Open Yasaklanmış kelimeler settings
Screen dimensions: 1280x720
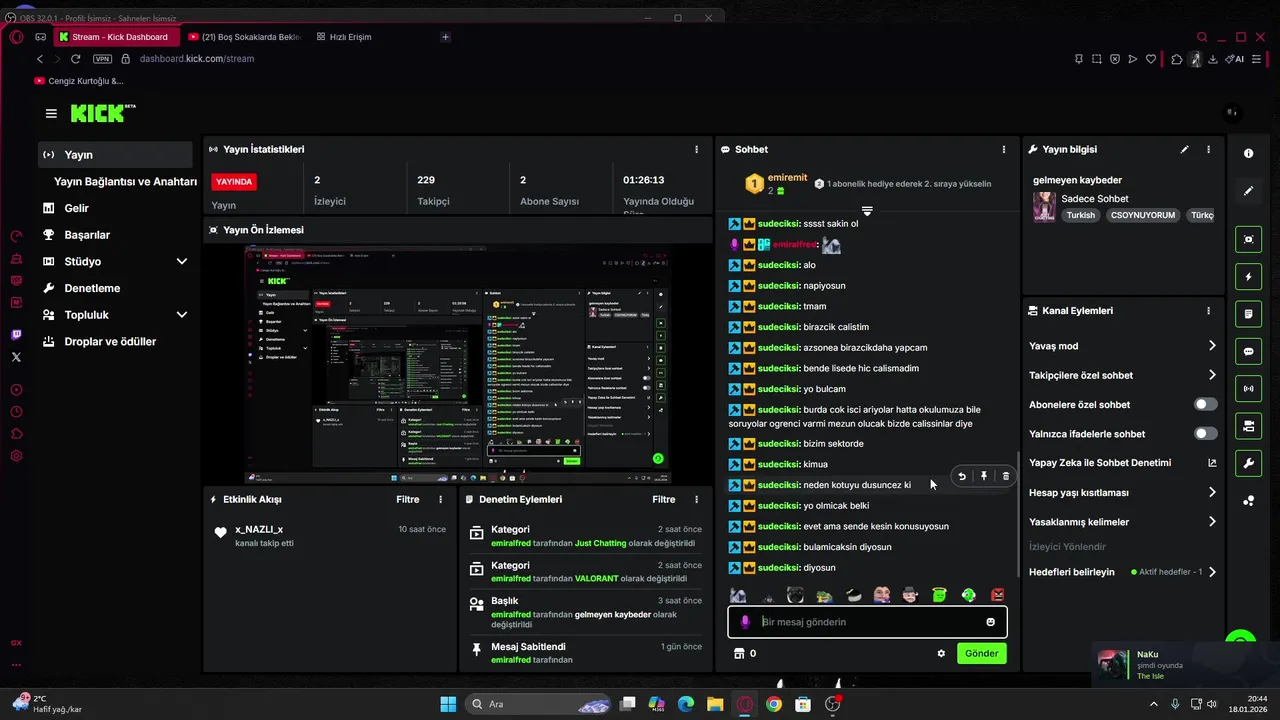1122,522
